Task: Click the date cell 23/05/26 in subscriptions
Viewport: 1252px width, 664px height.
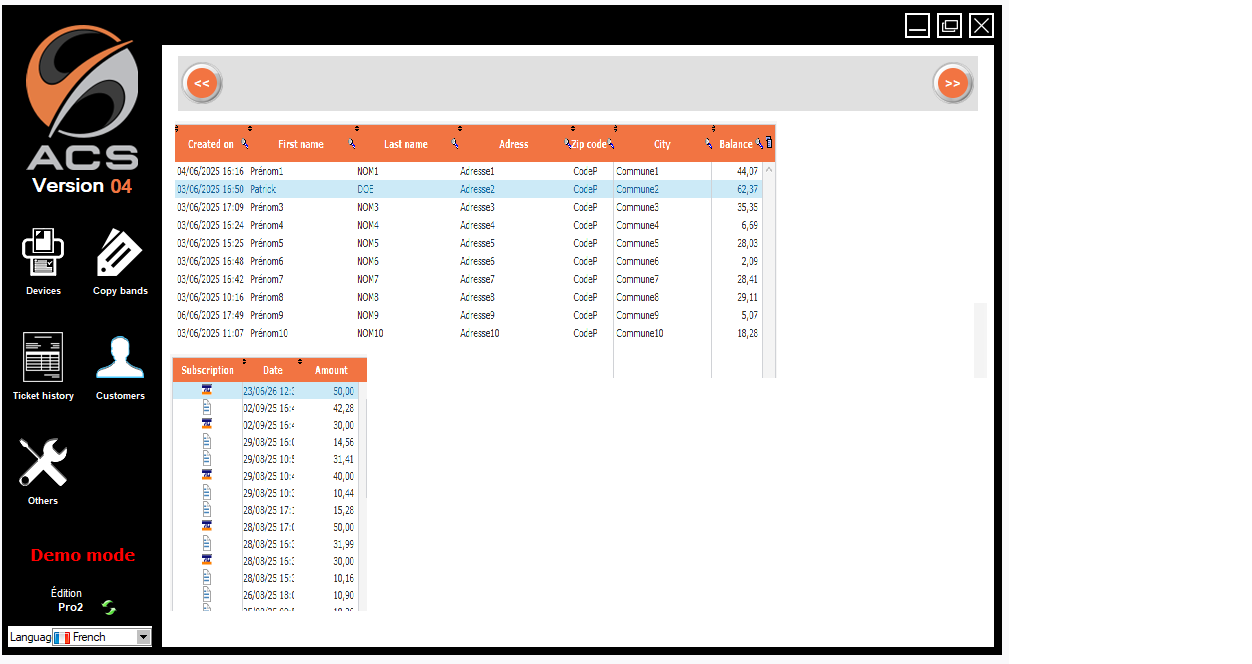Action: pos(268,391)
